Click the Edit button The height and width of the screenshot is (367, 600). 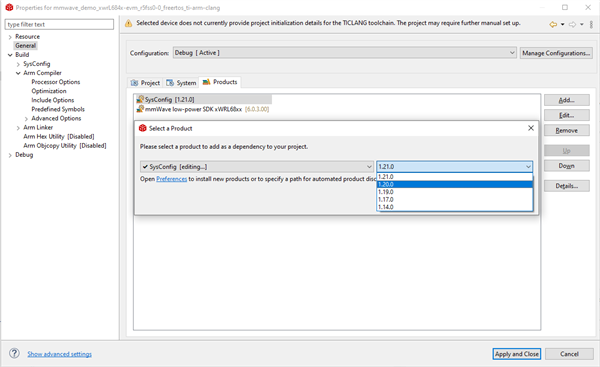567,115
